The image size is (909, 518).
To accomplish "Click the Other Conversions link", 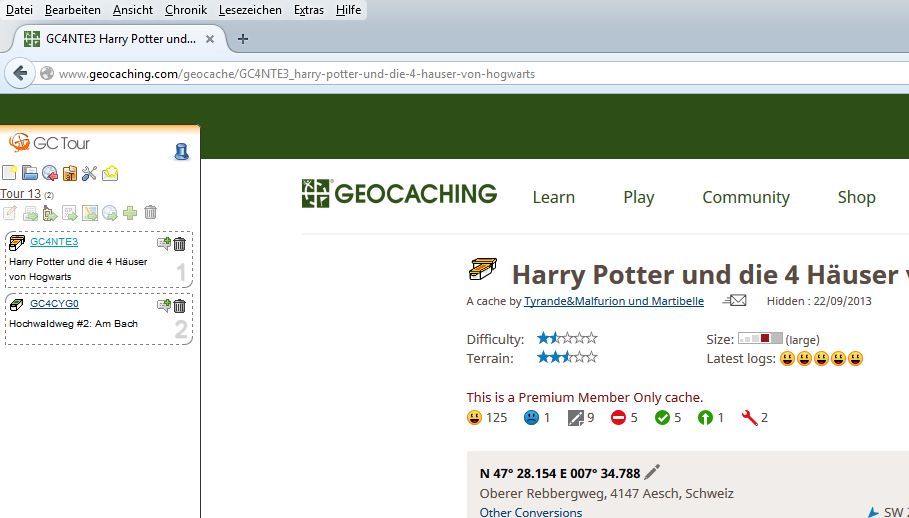I will click(x=531, y=512).
